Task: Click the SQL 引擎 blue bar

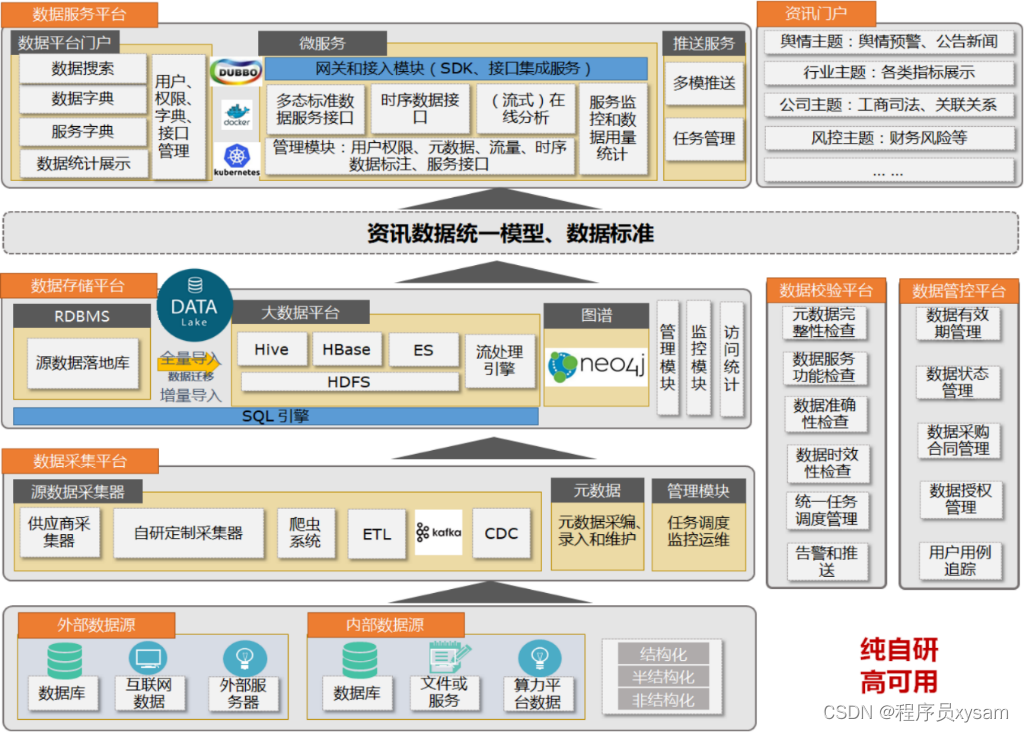Action: pyautogui.click(x=276, y=416)
